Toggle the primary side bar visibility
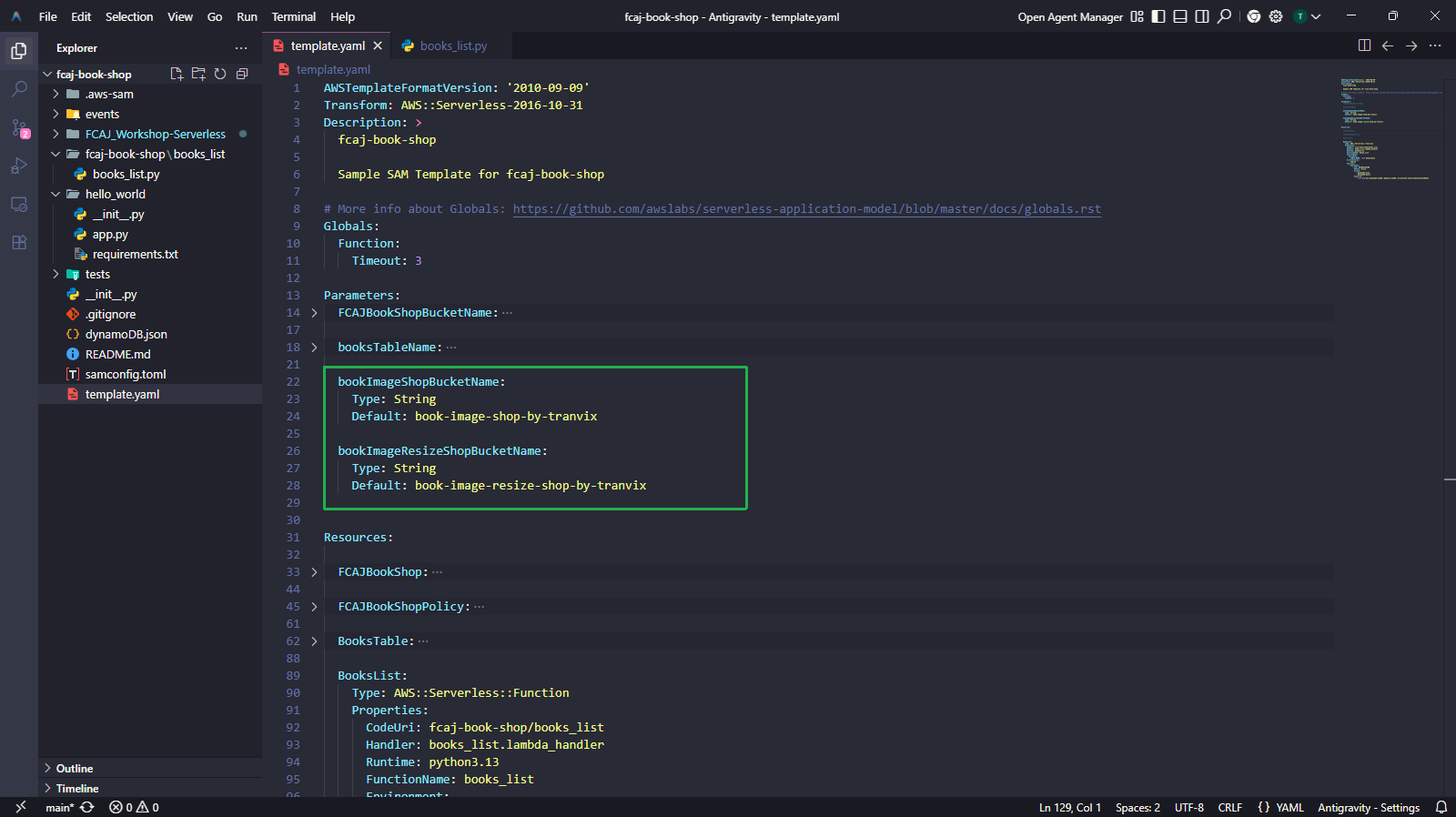1456x817 pixels. [x=1158, y=16]
